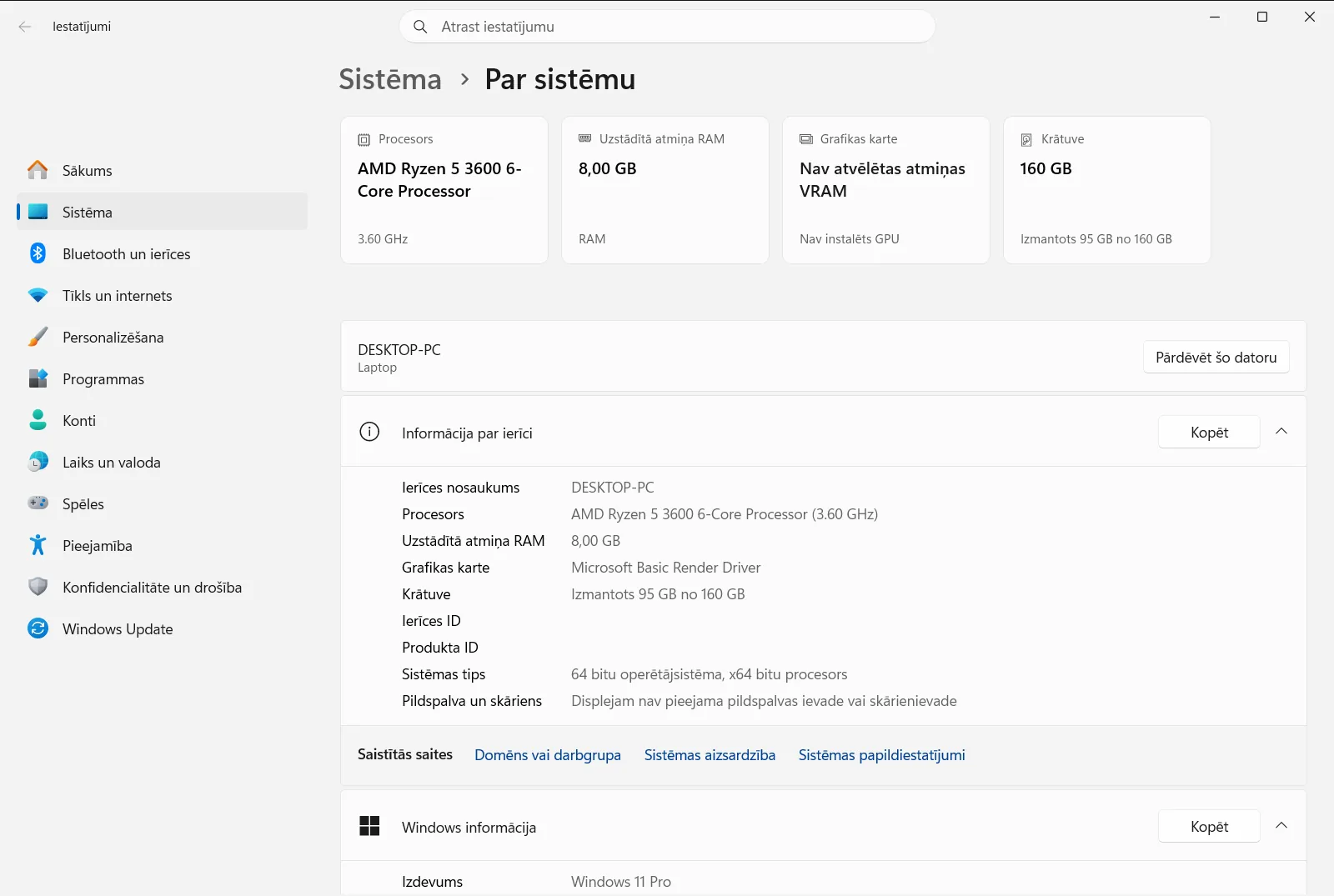Click the Bluetooth un ierīces icon
1334x896 pixels.
pyautogui.click(x=38, y=253)
